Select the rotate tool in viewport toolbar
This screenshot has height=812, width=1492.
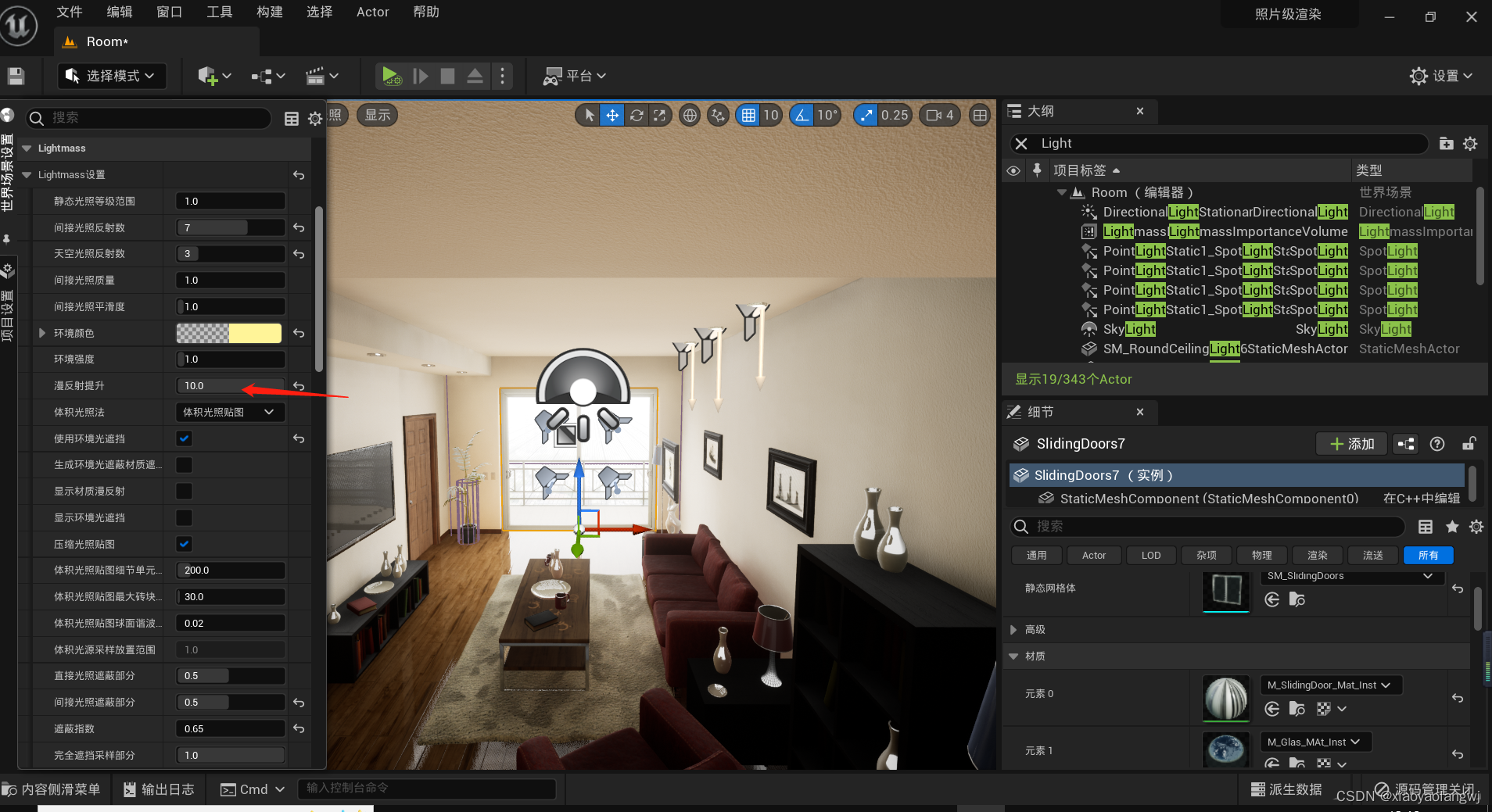[637, 116]
